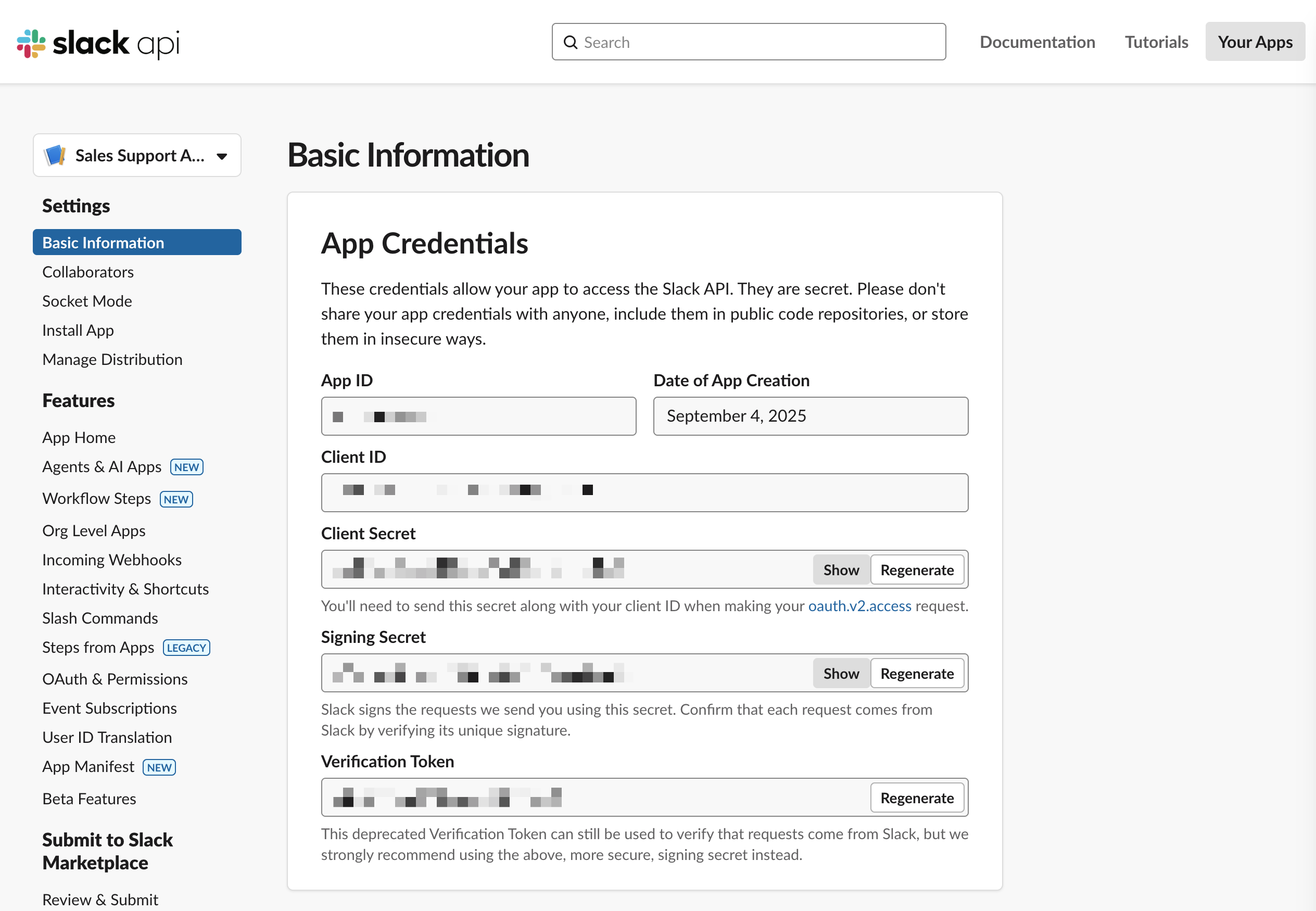
Task: Select Collaborators in the sidebar
Action: point(87,272)
